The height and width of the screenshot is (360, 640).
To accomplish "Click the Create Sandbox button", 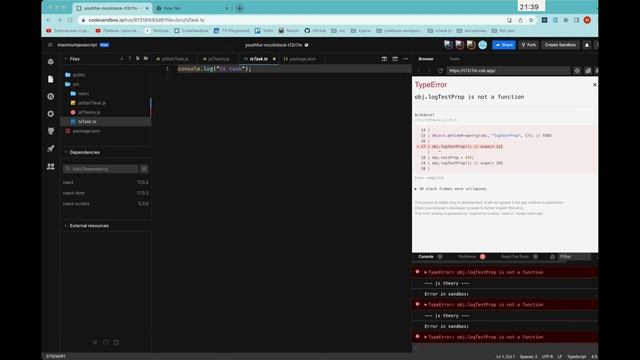I will tap(560, 45).
